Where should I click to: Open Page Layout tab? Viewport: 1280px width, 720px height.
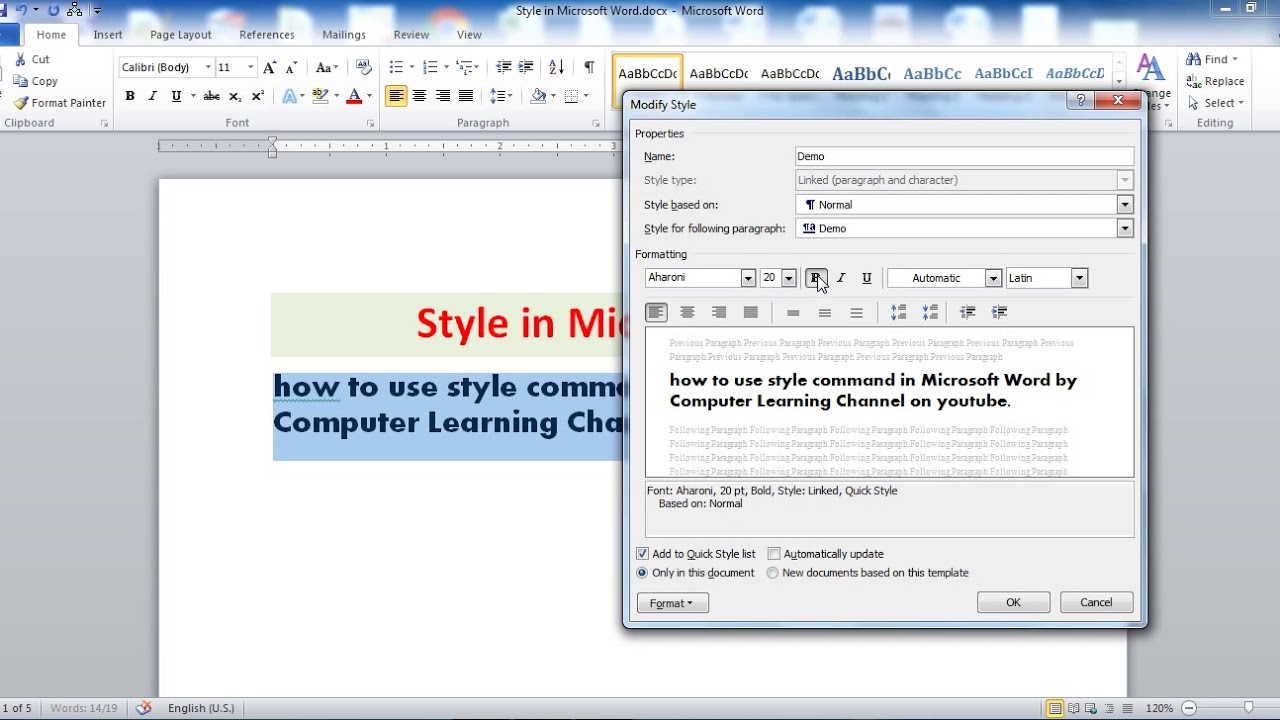[x=181, y=35]
